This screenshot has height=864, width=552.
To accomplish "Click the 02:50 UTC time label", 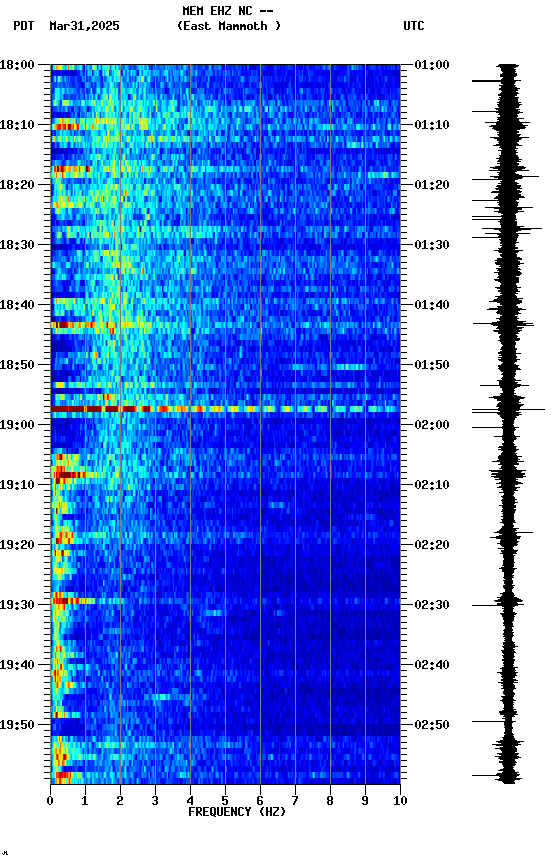I will point(432,725).
